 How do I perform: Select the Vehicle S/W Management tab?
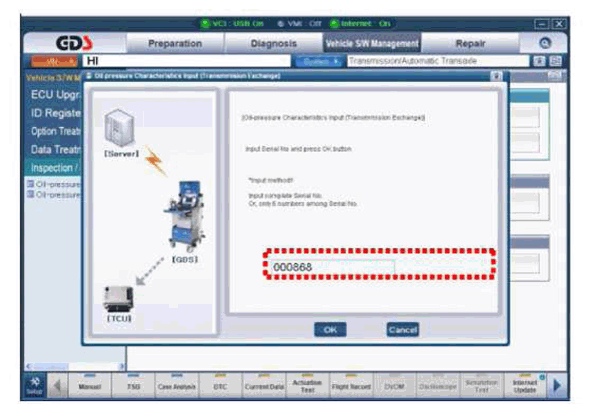372,43
